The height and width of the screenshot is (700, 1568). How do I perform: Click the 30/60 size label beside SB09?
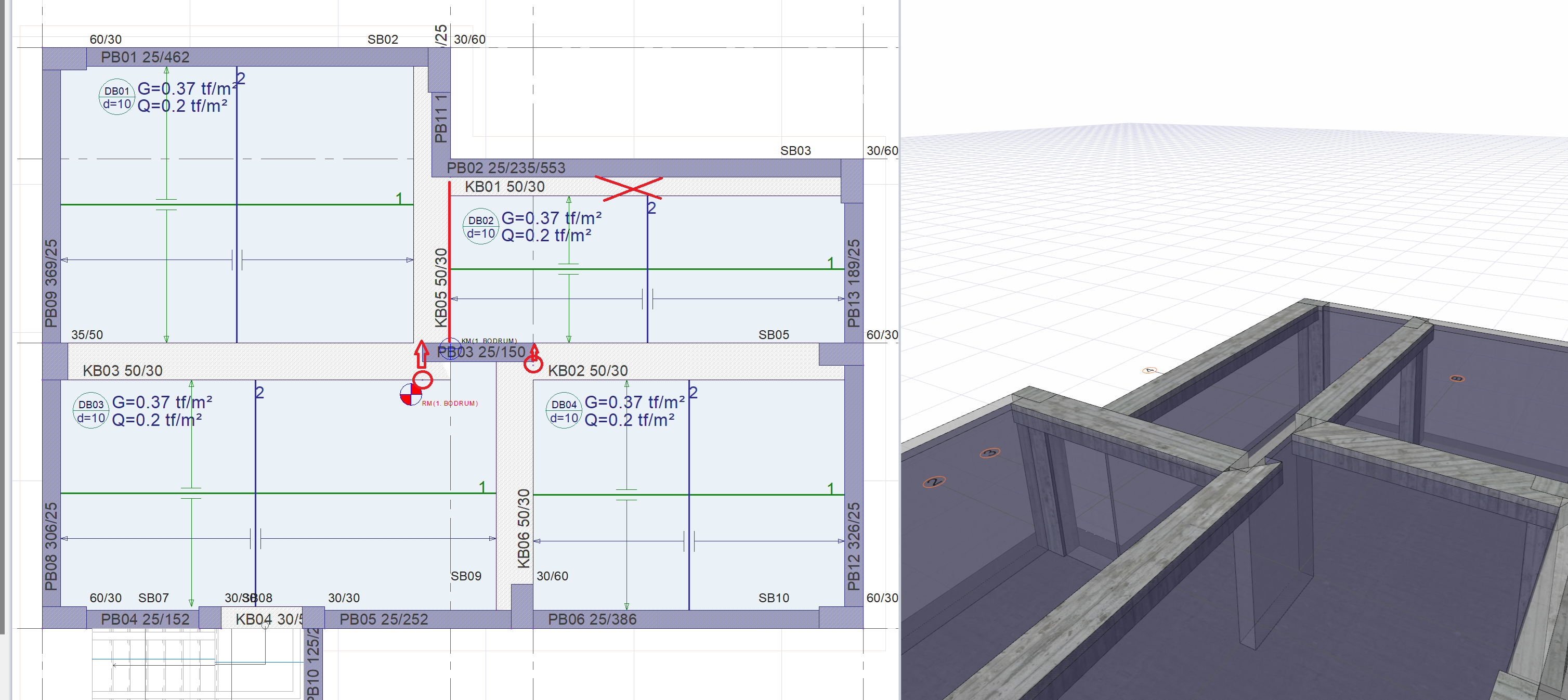pos(552,576)
